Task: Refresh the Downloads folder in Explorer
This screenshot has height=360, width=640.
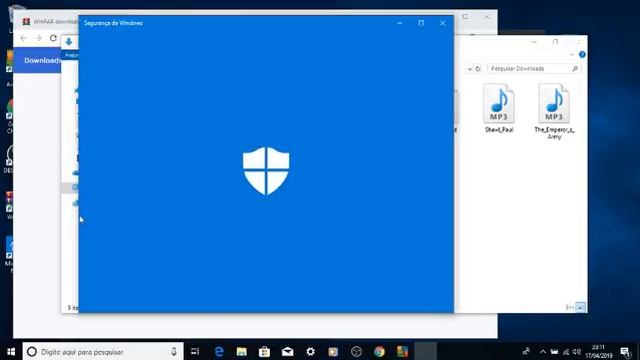Action: pos(478,69)
